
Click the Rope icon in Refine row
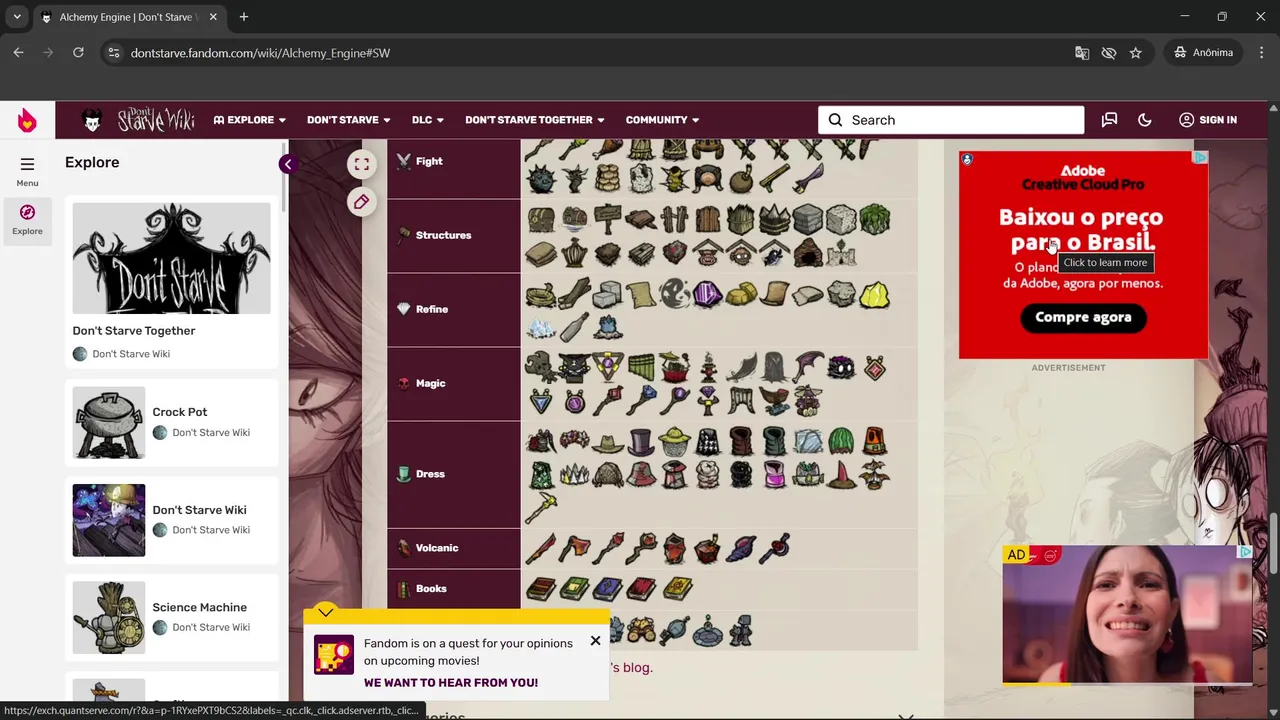pyautogui.click(x=542, y=294)
